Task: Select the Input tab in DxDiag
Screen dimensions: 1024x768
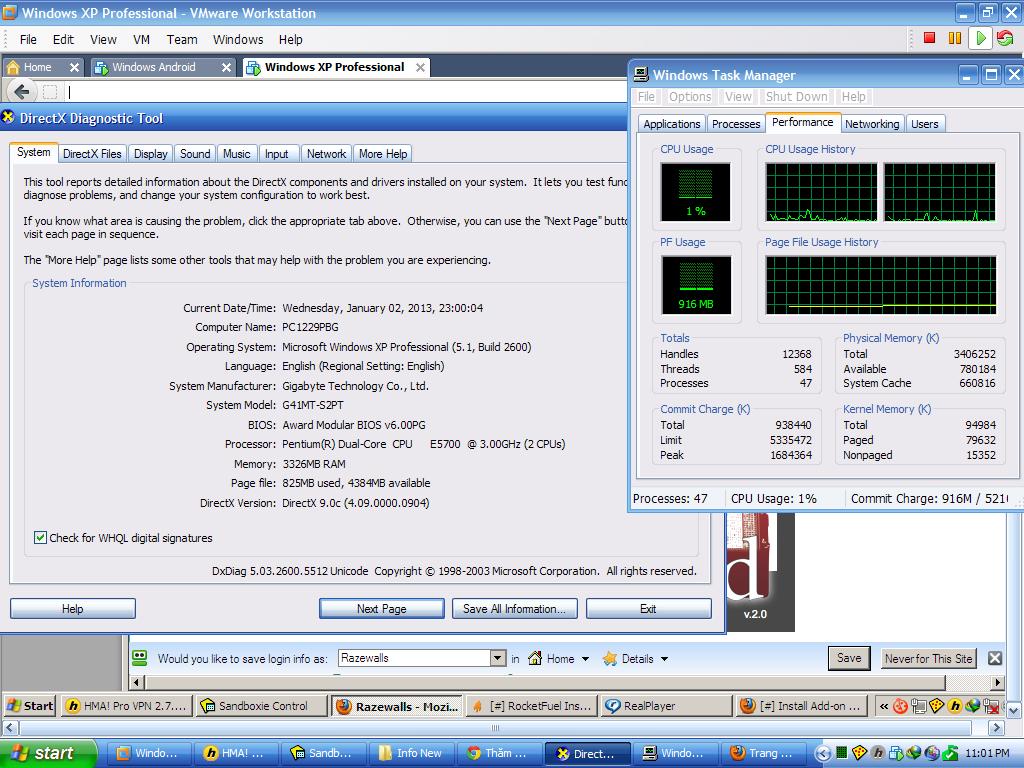Action: point(276,153)
